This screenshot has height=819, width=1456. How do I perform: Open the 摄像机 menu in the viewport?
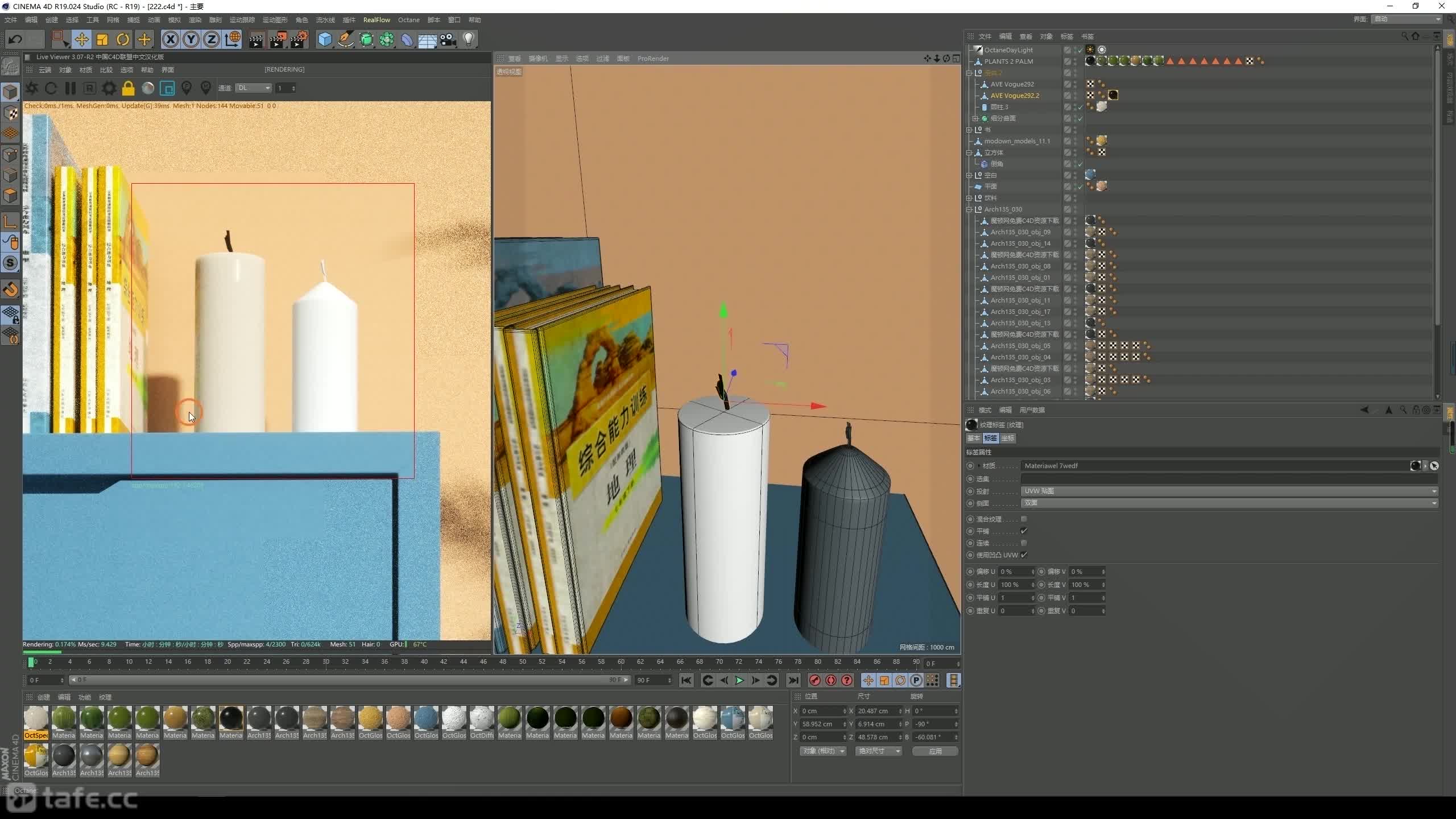pyautogui.click(x=537, y=59)
